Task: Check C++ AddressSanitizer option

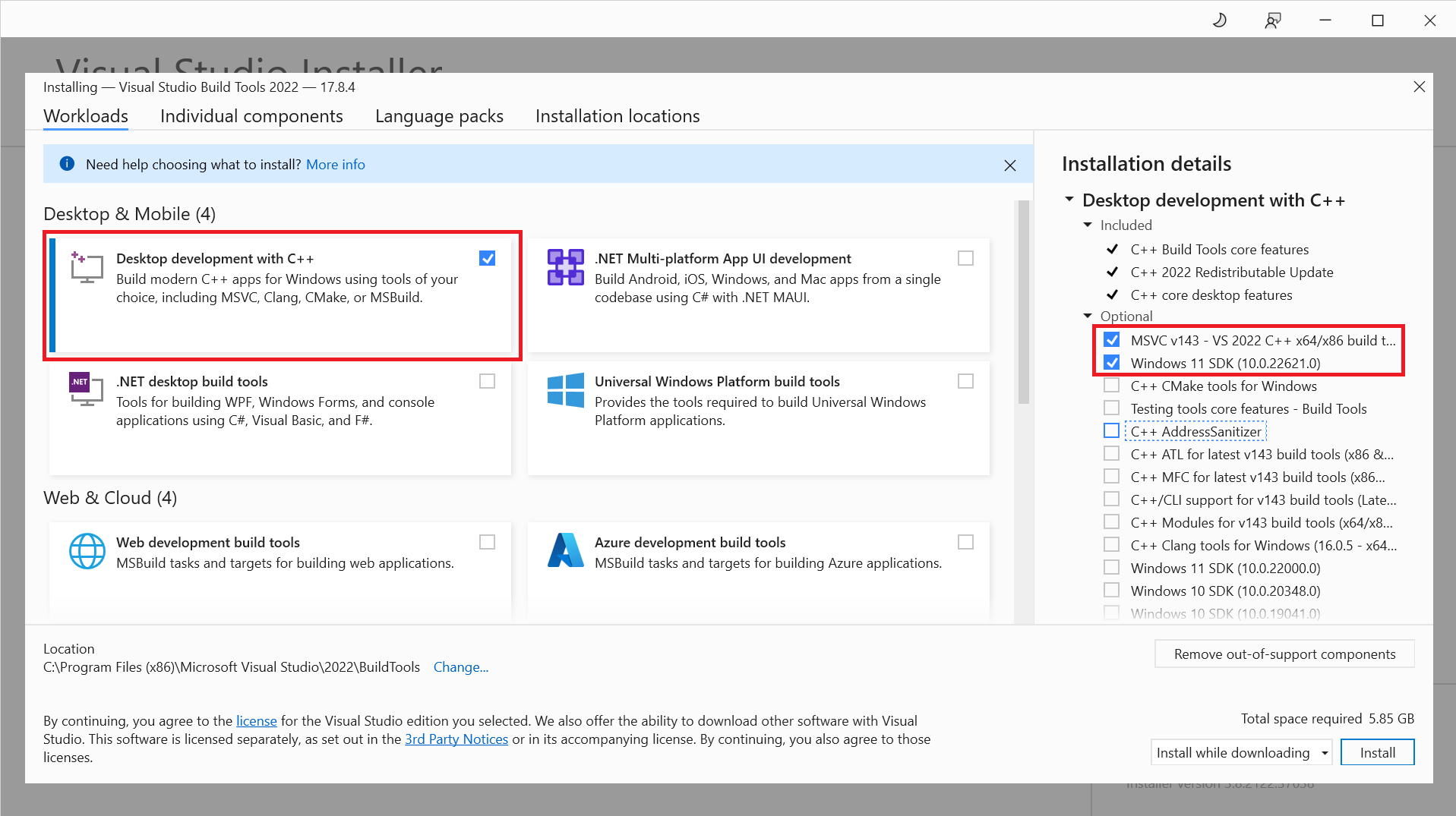Action: (1112, 431)
